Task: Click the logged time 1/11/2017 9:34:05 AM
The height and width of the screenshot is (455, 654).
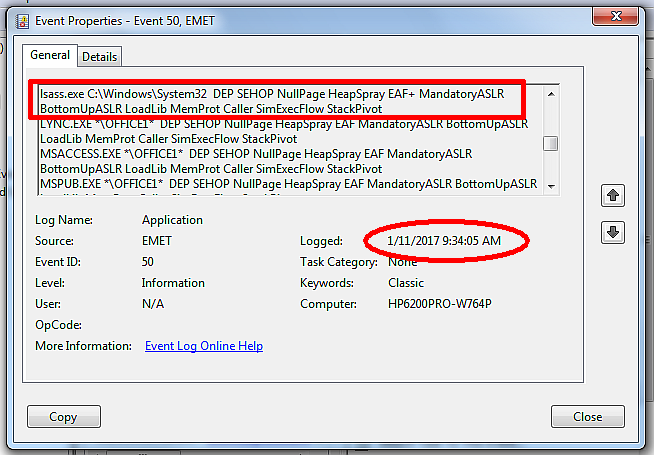Action: tap(444, 241)
